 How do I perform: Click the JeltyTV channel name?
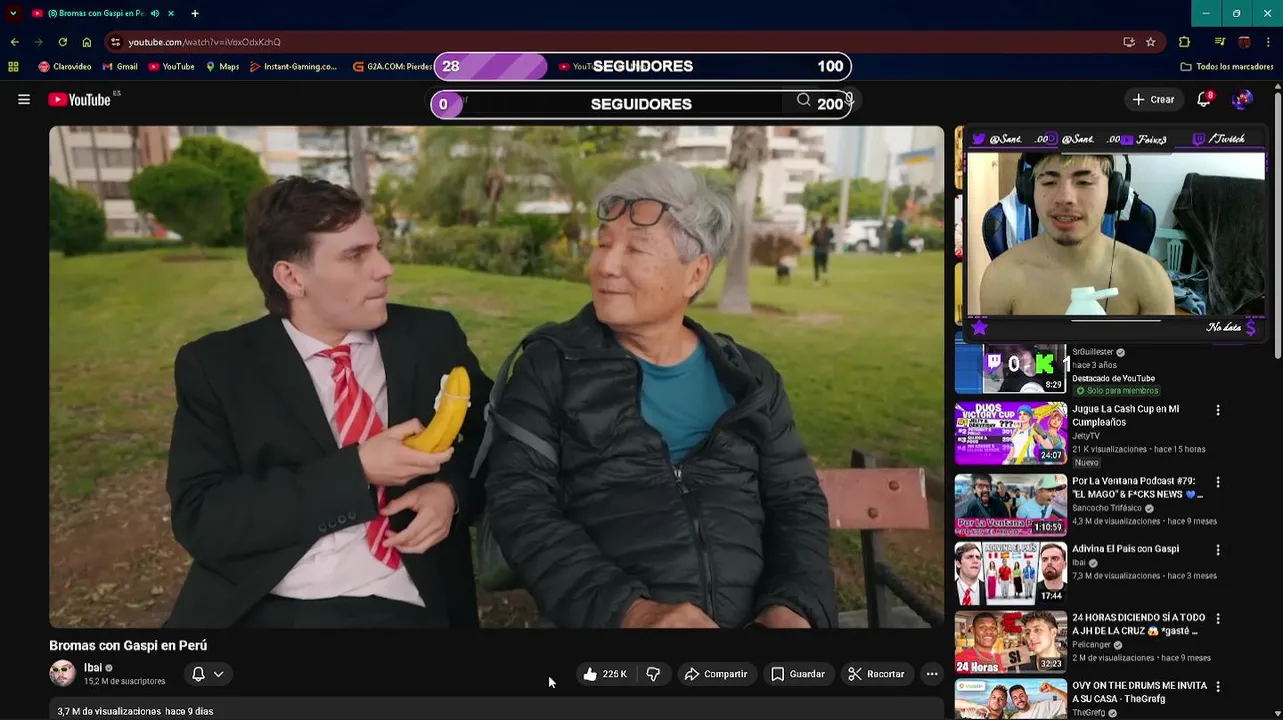point(1086,436)
